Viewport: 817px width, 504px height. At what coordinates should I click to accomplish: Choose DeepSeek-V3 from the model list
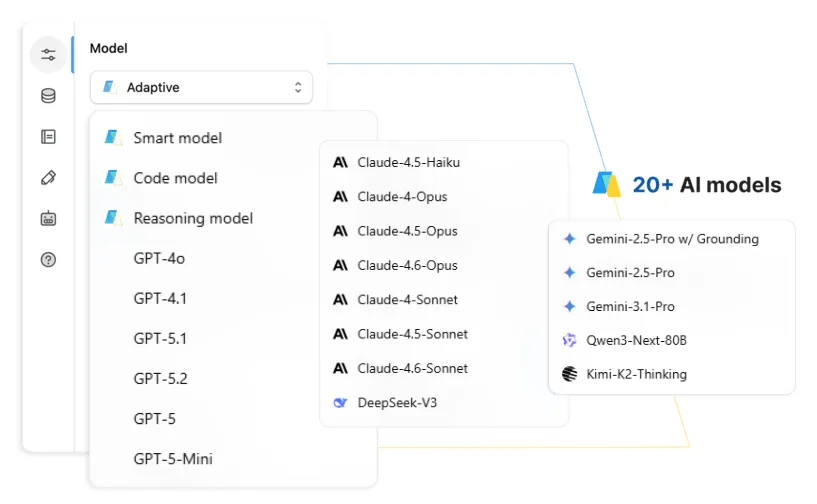(397, 403)
